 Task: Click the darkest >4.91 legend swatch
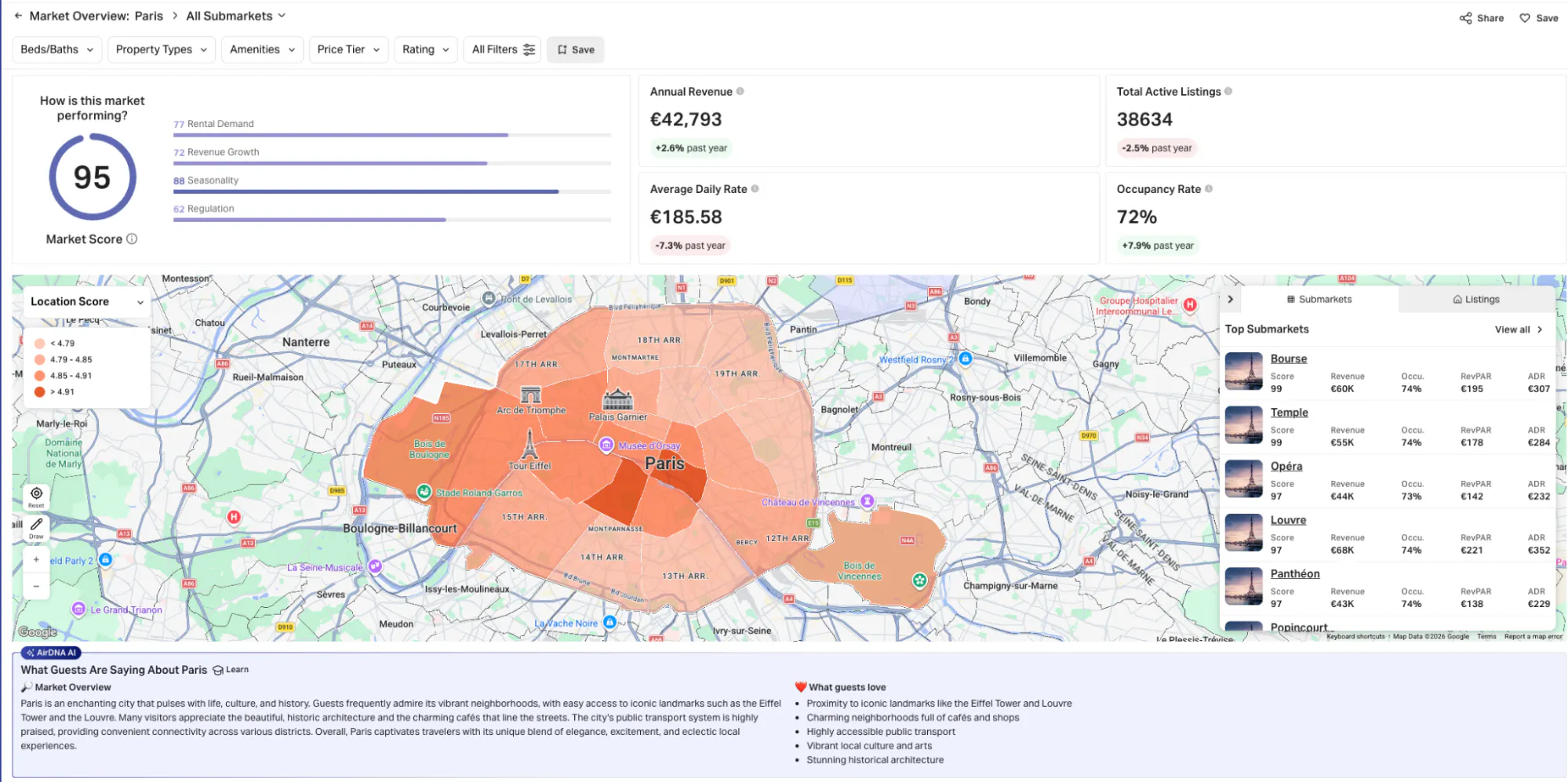pos(40,392)
